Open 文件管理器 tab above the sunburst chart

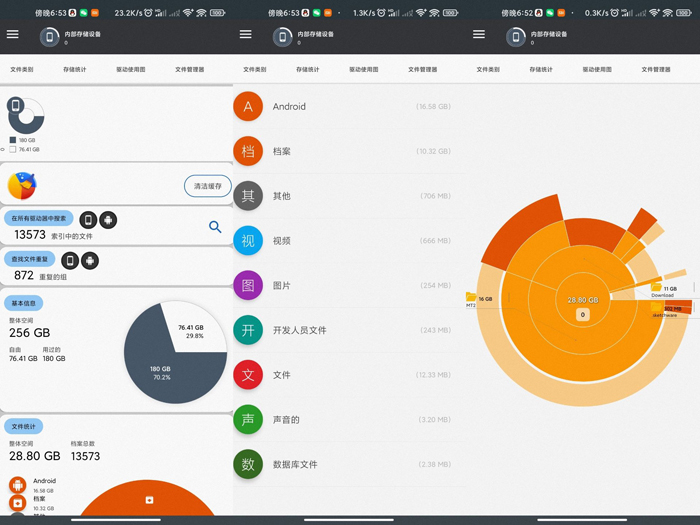pos(656,70)
